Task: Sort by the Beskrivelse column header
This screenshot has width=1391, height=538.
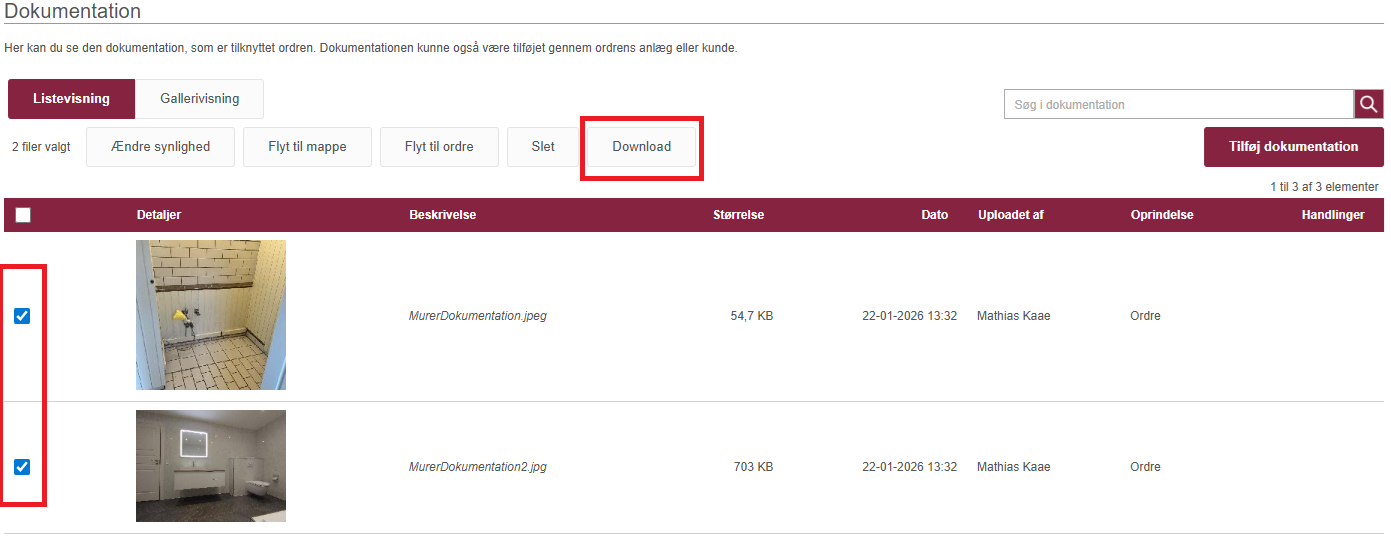Action: pos(442,215)
